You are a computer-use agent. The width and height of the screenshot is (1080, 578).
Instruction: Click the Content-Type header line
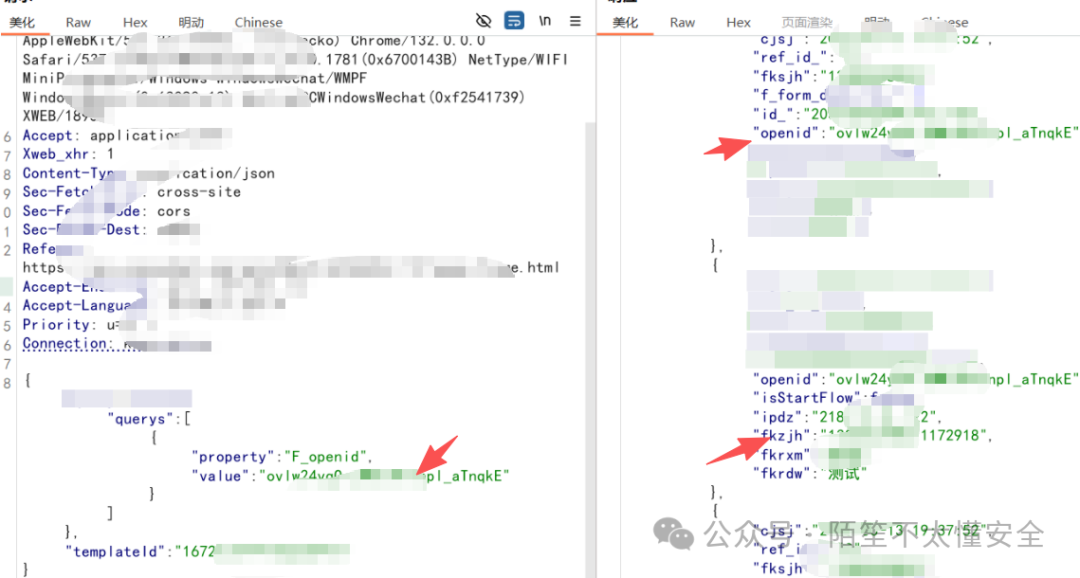click(x=149, y=173)
